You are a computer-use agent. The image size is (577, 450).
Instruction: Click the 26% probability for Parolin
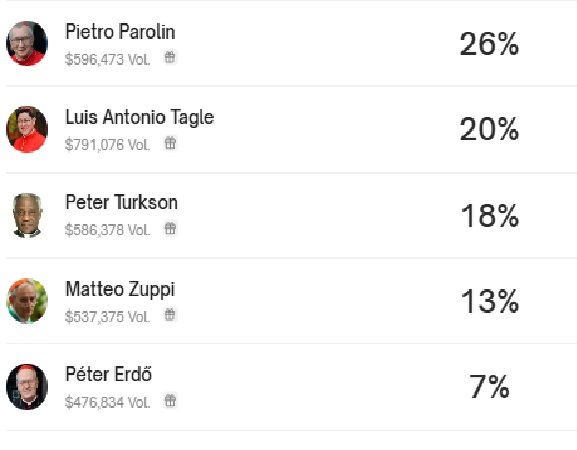coord(489,44)
